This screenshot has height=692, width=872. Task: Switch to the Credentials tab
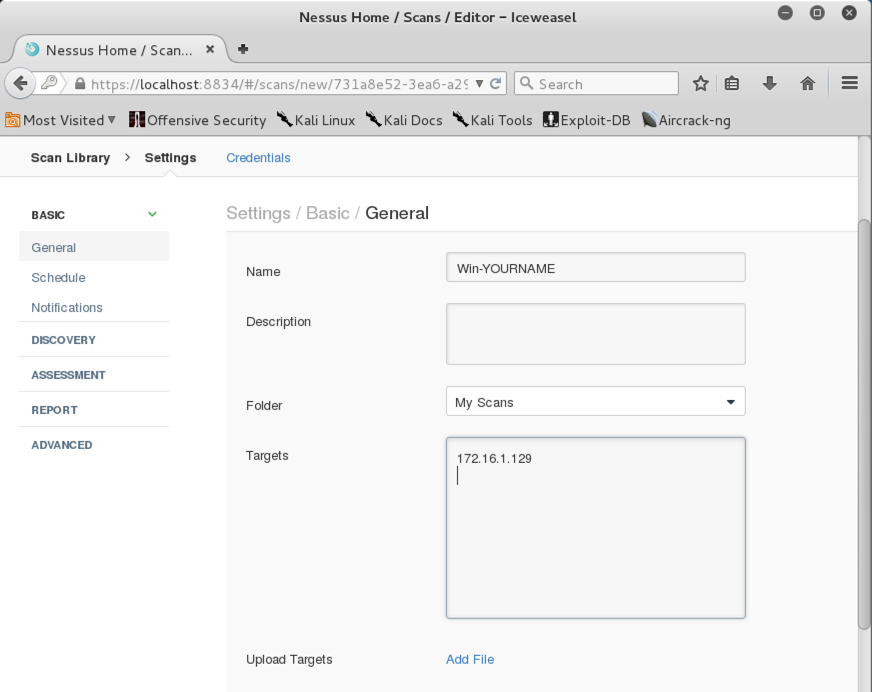(x=258, y=158)
